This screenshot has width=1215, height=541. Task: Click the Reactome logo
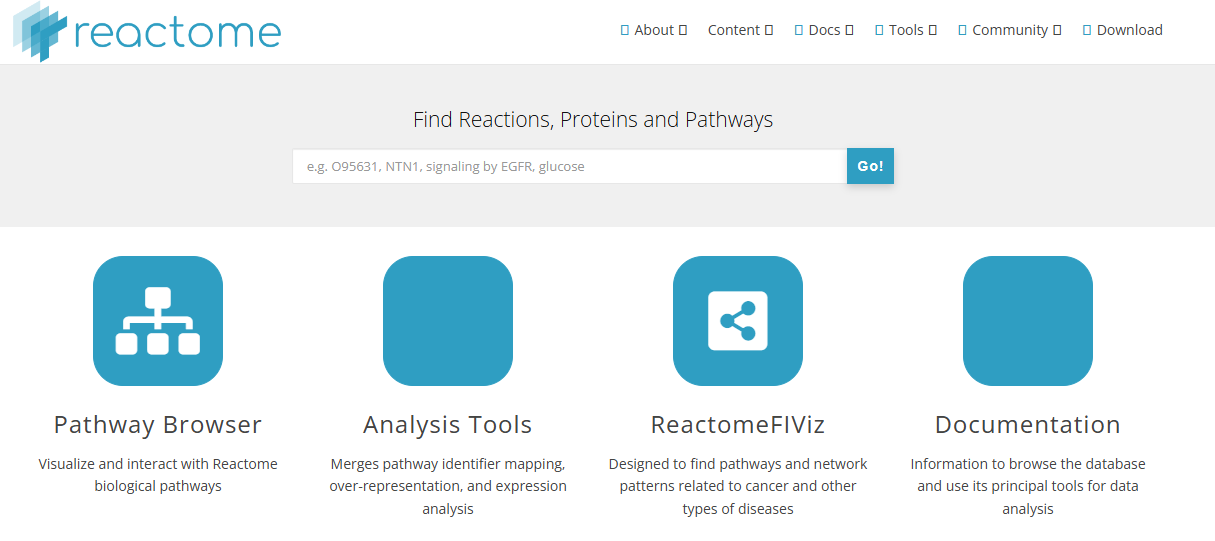pyautogui.click(x=147, y=31)
